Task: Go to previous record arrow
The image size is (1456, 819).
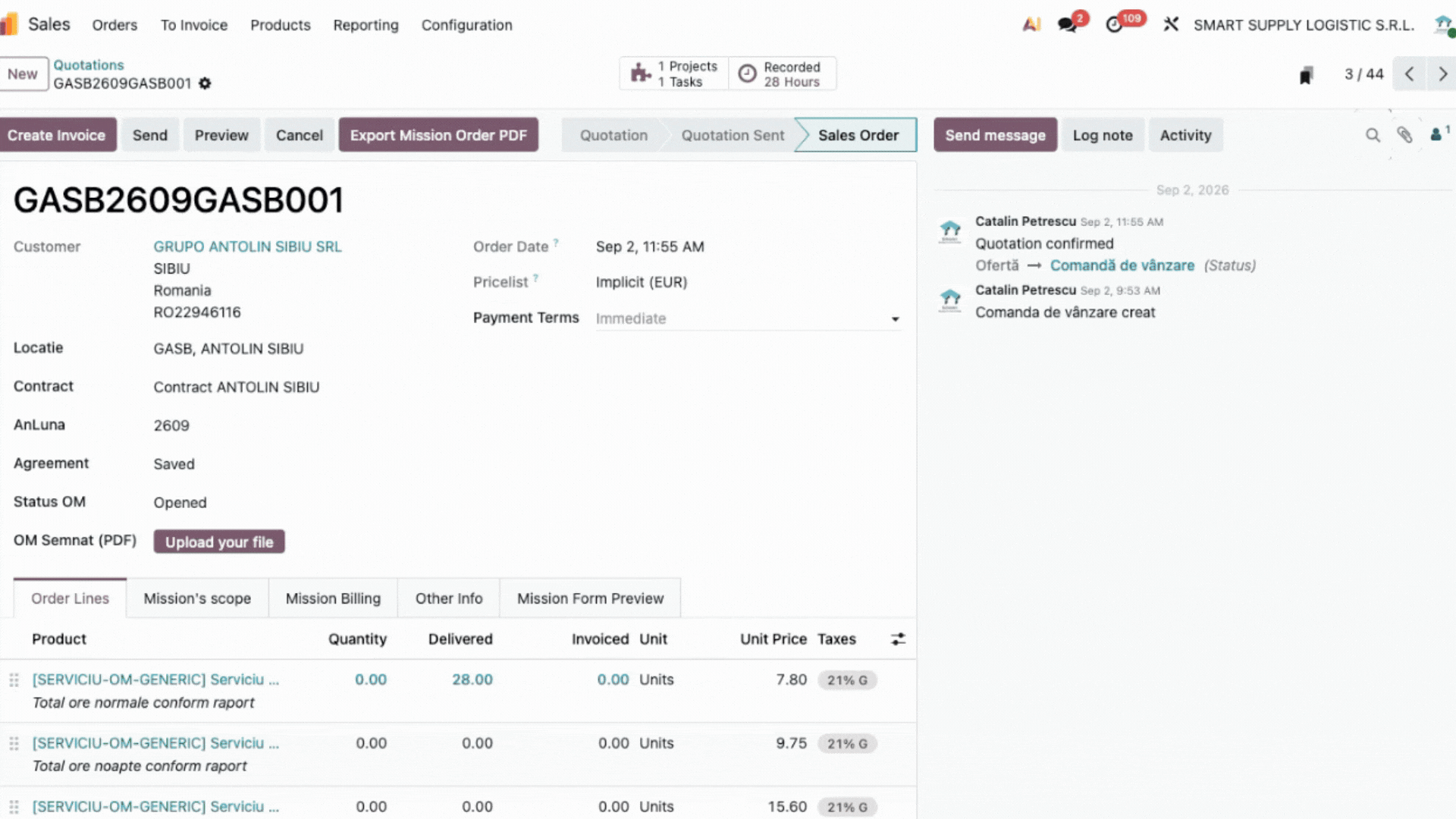Action: 1409,74
